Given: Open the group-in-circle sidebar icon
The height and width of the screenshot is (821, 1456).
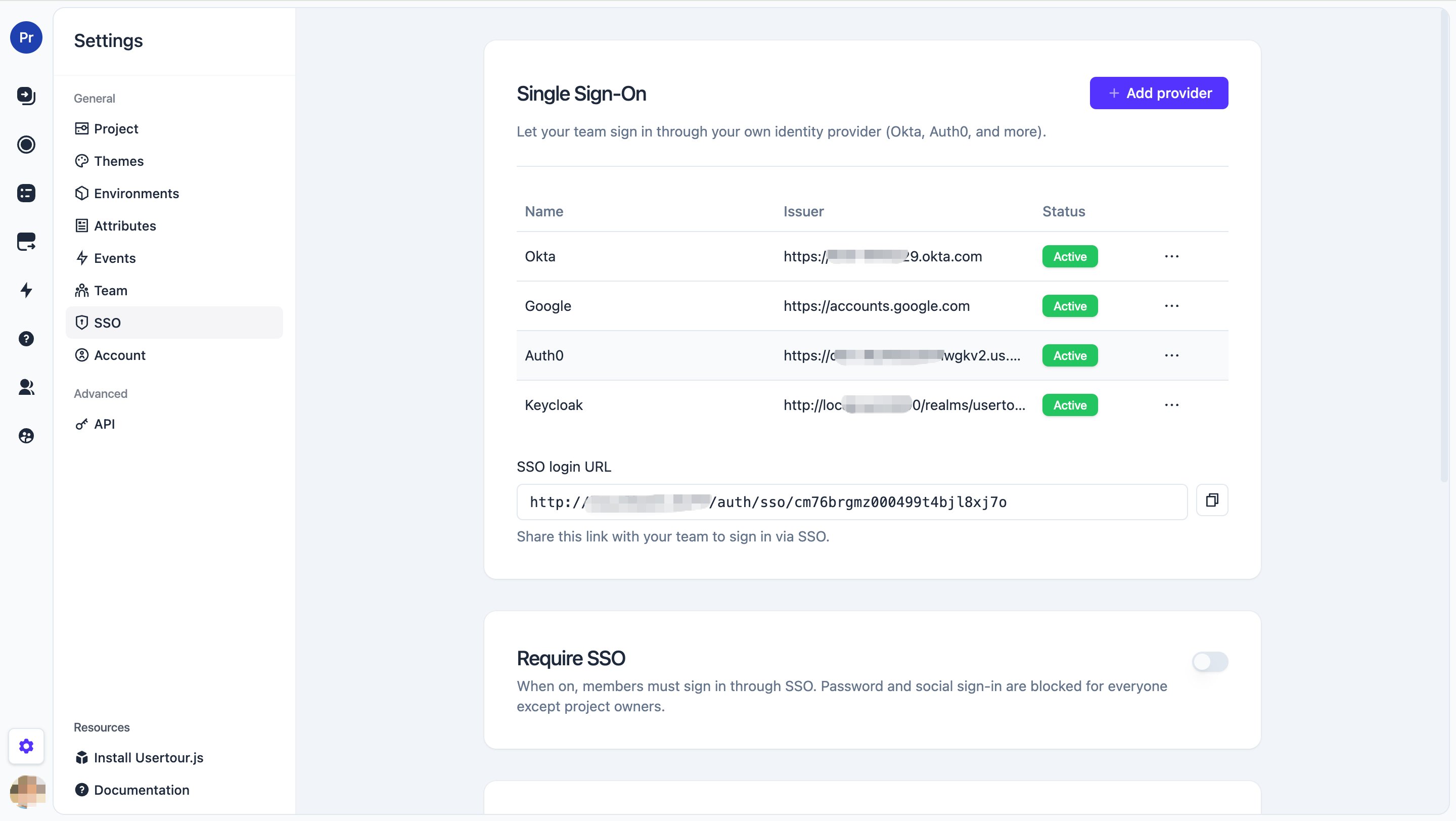Looking at the screenshot, I should click(x=26, y=436).
